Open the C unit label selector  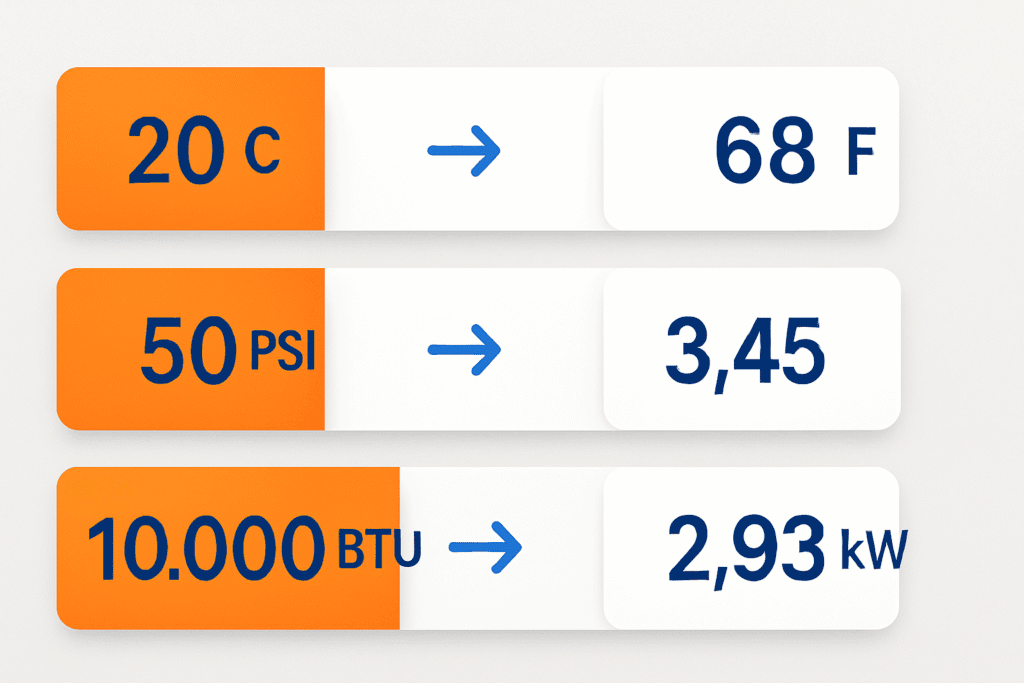[x=263, y=151]
